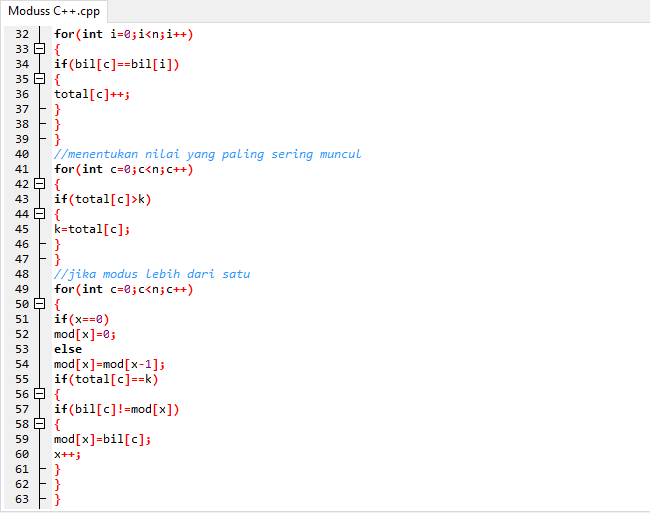Click the 'mod[x]=mod[x-1];' statement
This screenshot has width=650, height=513.
(x=109, y=364)
